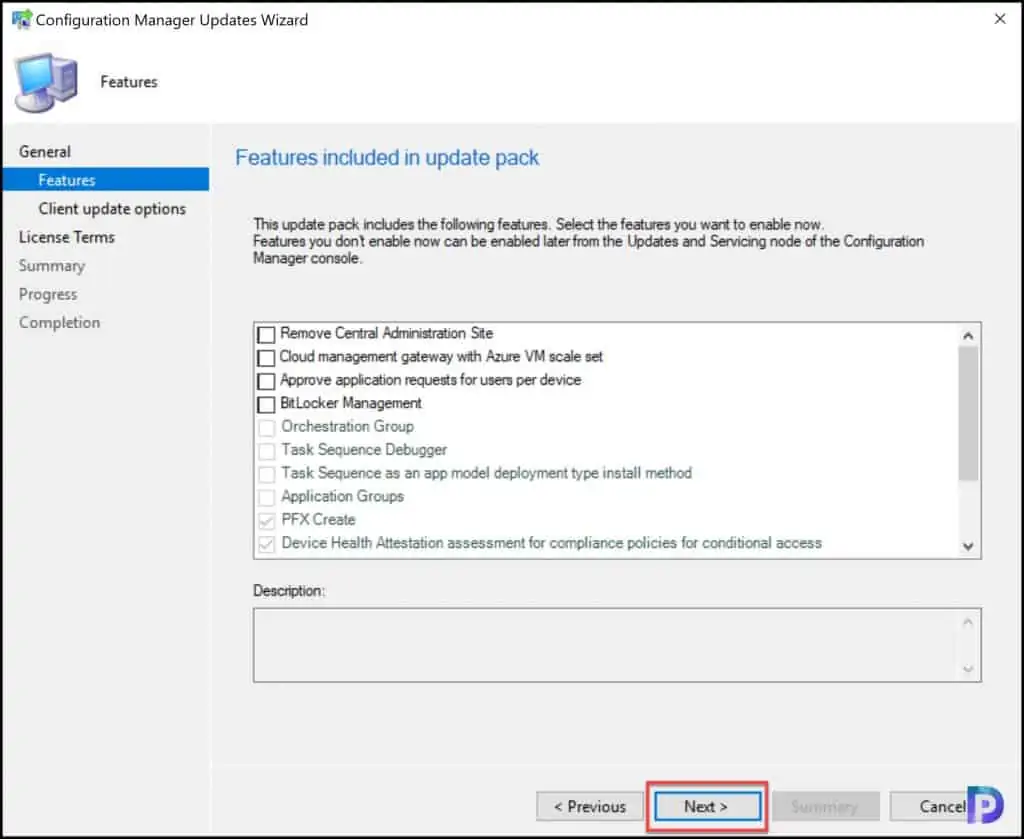Screen dimensions: 1024x839
Task: Click the 'Orchestration Group' label text
Action: 347,426
